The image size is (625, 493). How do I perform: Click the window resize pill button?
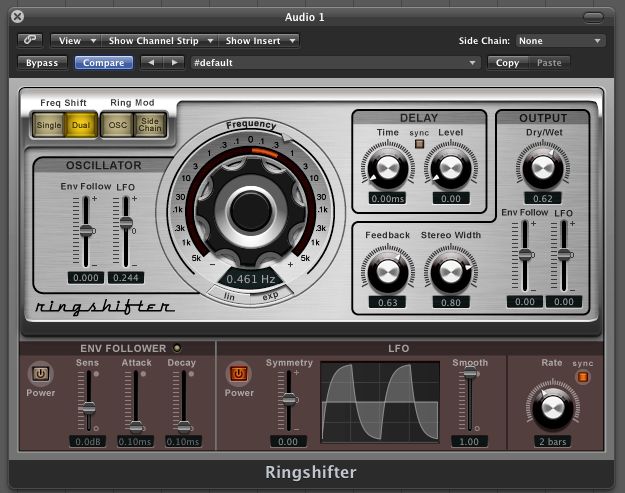click(x=594, y=17)
